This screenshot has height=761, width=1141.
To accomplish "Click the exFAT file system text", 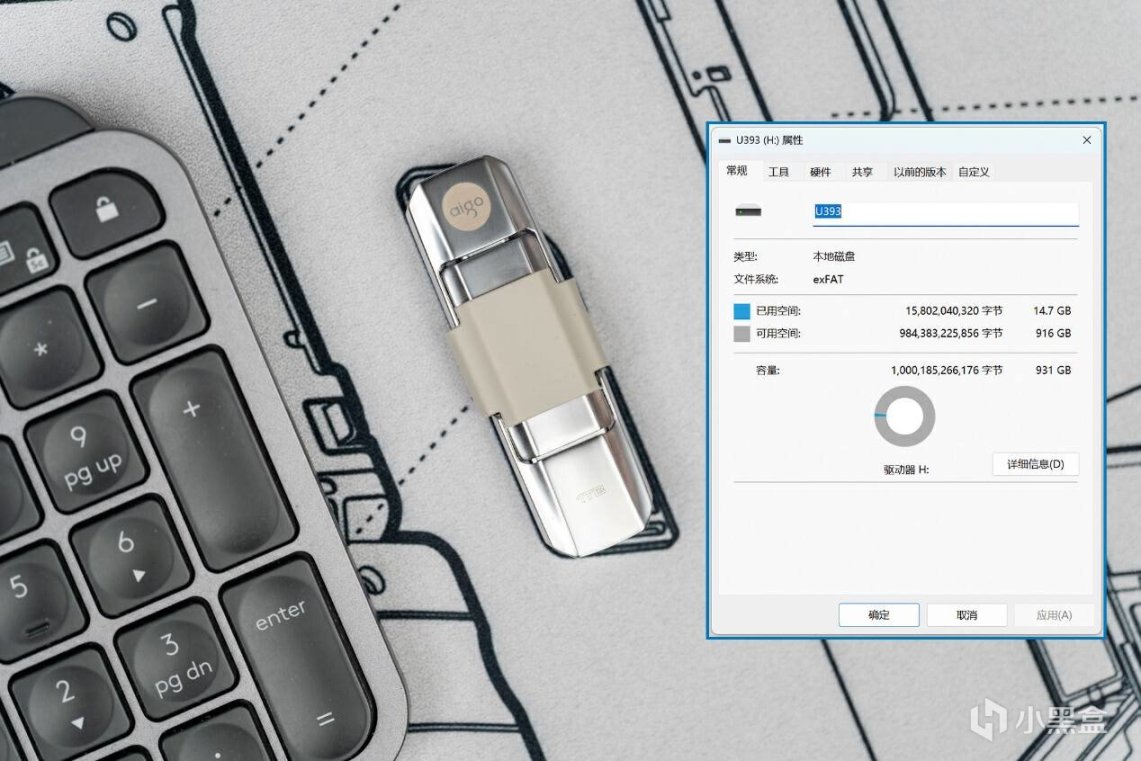I will click(828, 279).
